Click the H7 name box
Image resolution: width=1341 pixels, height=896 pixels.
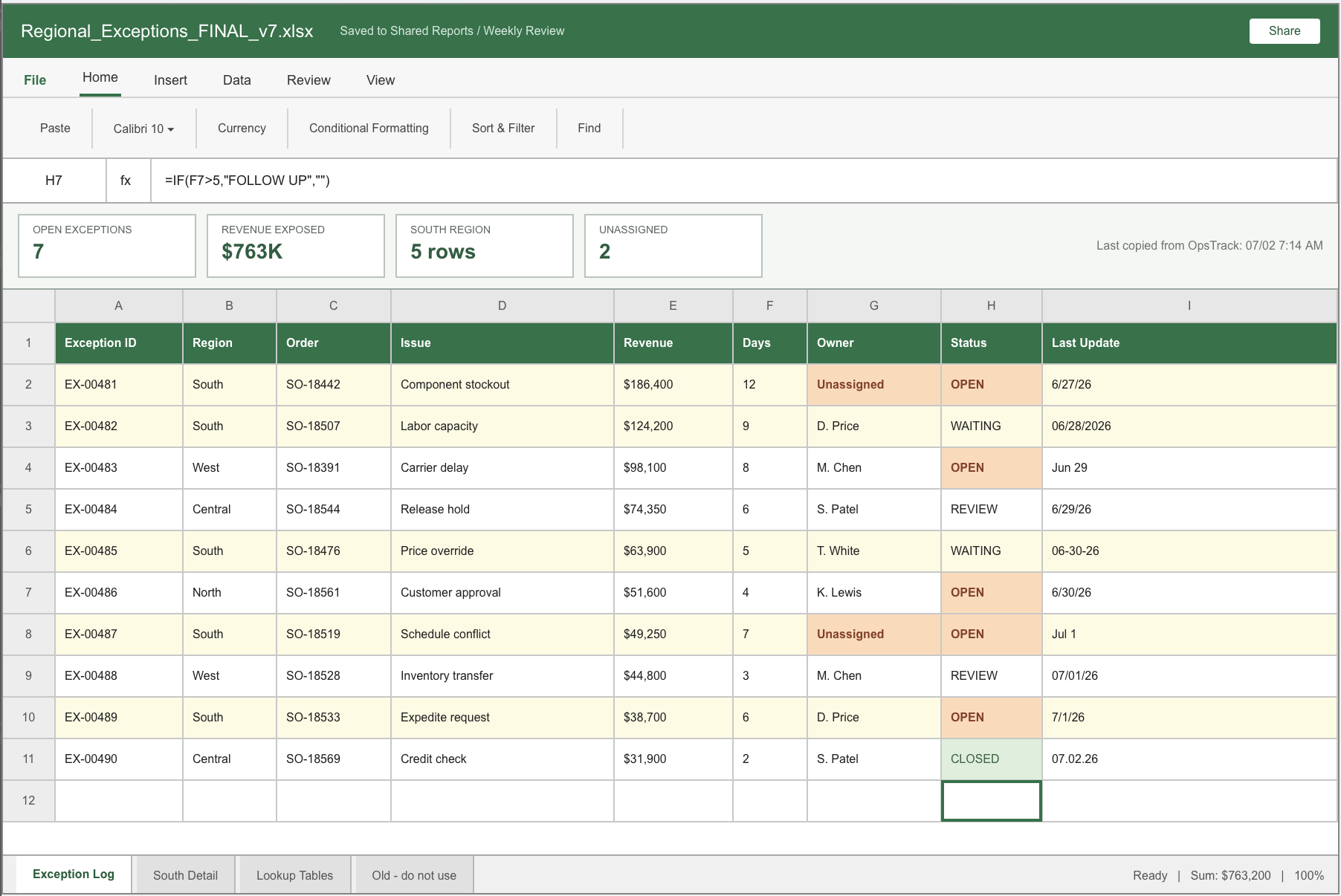[54, 180]
